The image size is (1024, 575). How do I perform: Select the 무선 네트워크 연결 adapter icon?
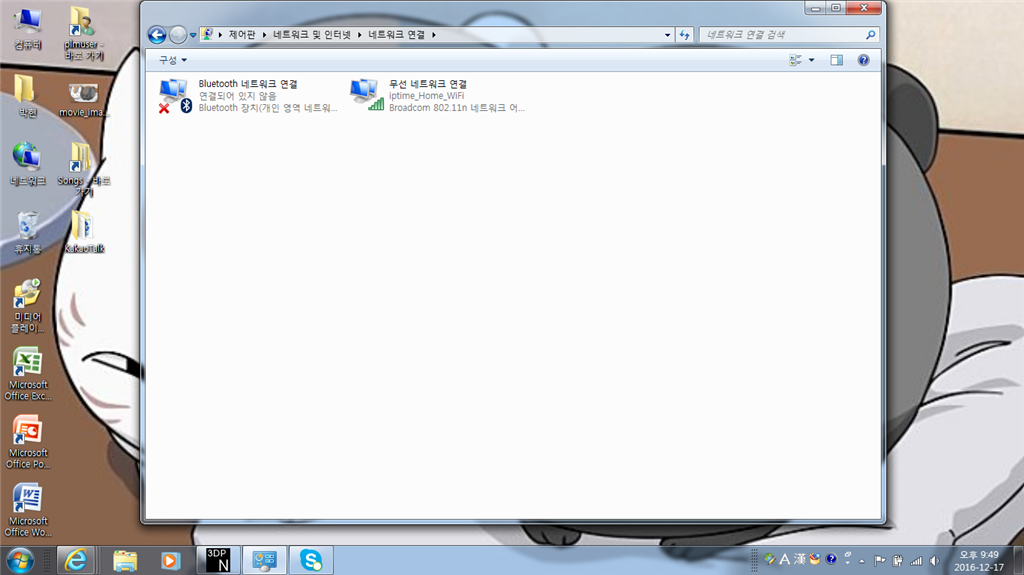[x=366, y=95]
